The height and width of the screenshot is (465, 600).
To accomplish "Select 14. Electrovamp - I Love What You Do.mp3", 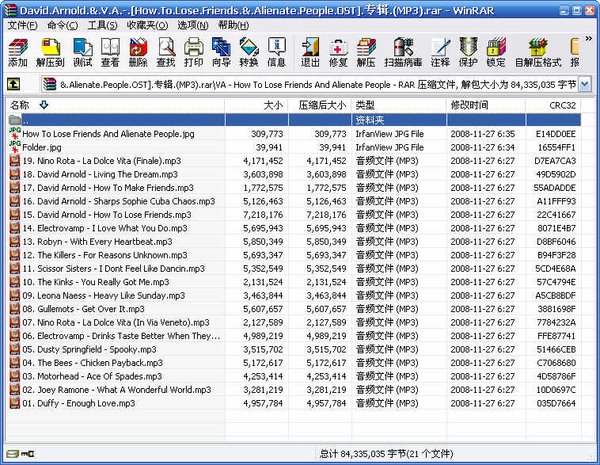I will coord(293,228).
